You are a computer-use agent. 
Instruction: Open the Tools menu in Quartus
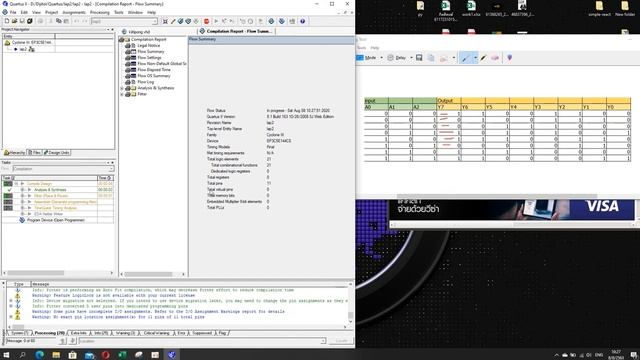tap(118, 13)
